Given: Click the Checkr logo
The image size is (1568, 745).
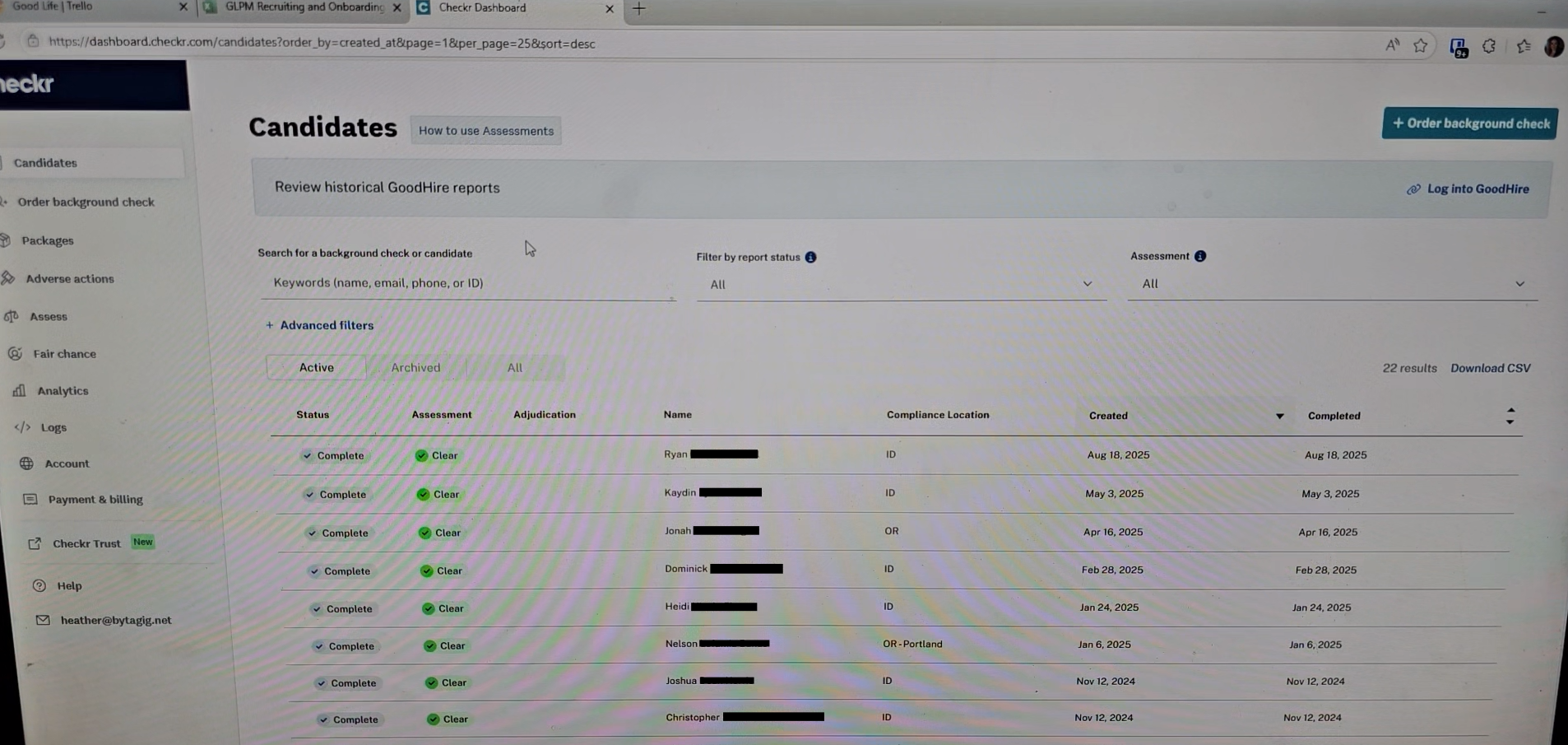Looking at the screenshot, I should pos(26,83).
